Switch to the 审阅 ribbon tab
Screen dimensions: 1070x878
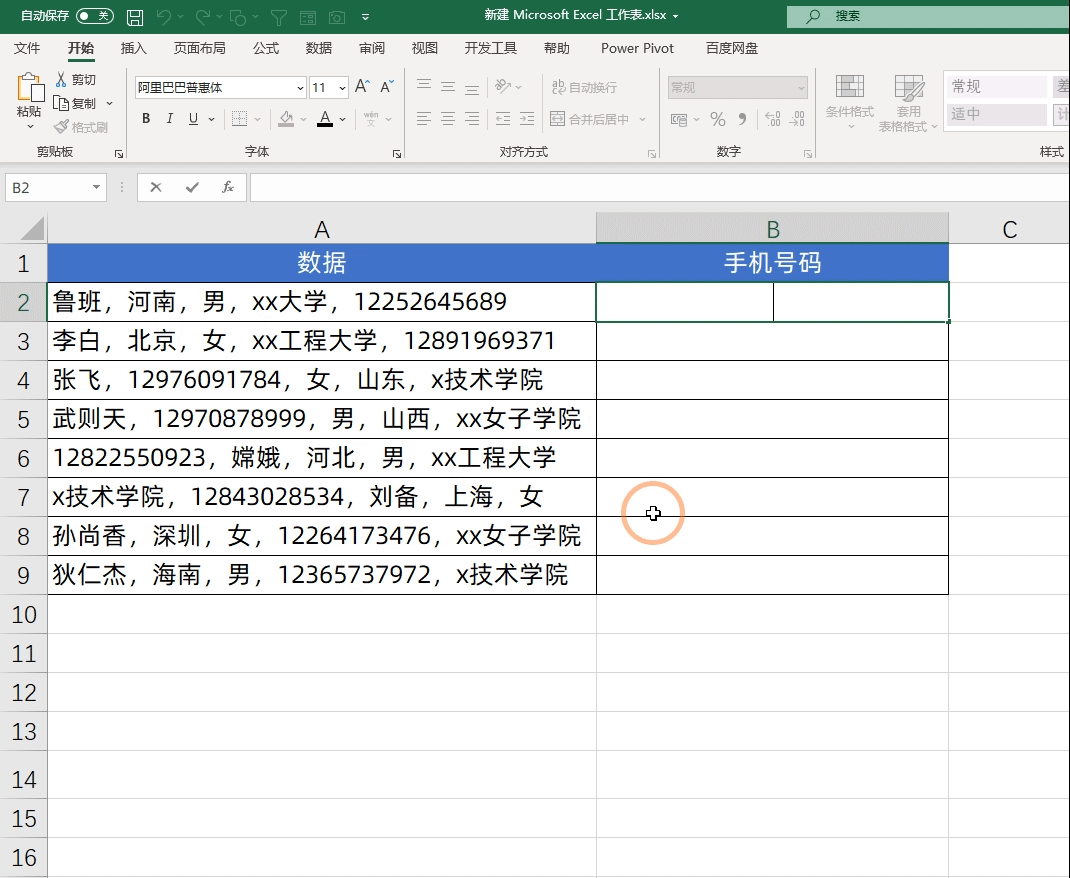point(372,48)
